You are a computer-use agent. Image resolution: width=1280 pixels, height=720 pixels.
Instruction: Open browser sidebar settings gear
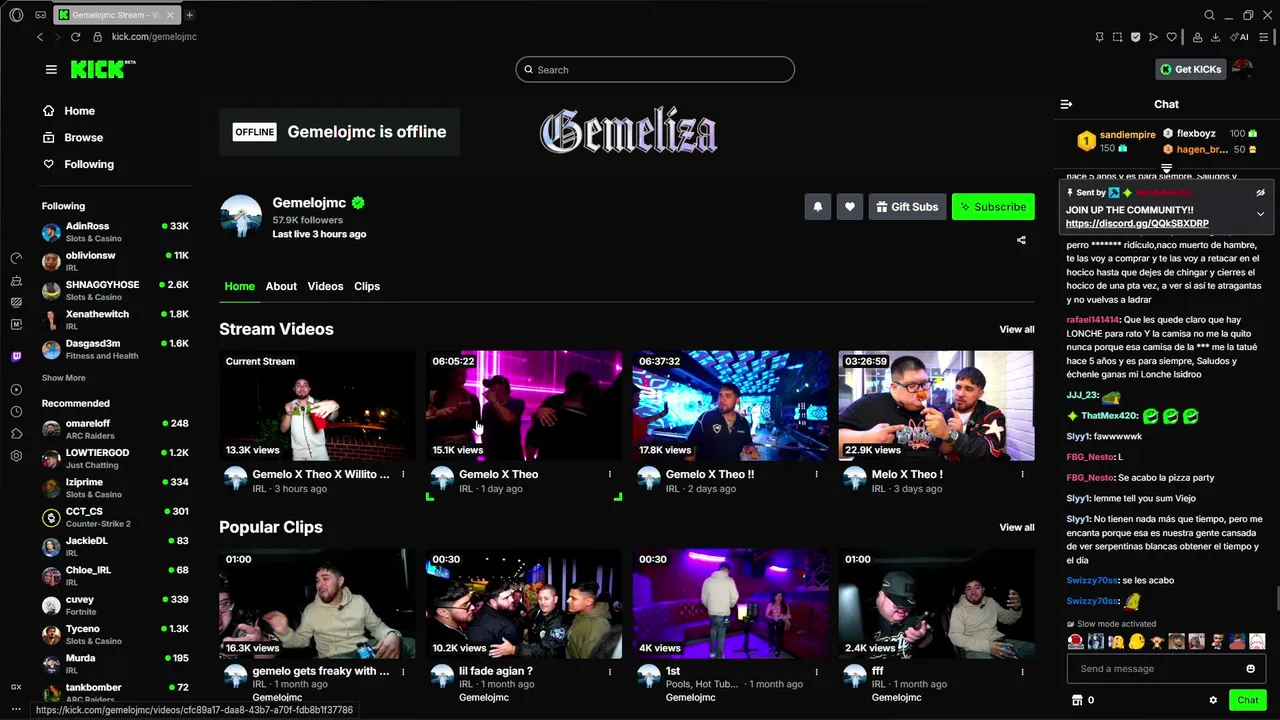pos(16,456)
